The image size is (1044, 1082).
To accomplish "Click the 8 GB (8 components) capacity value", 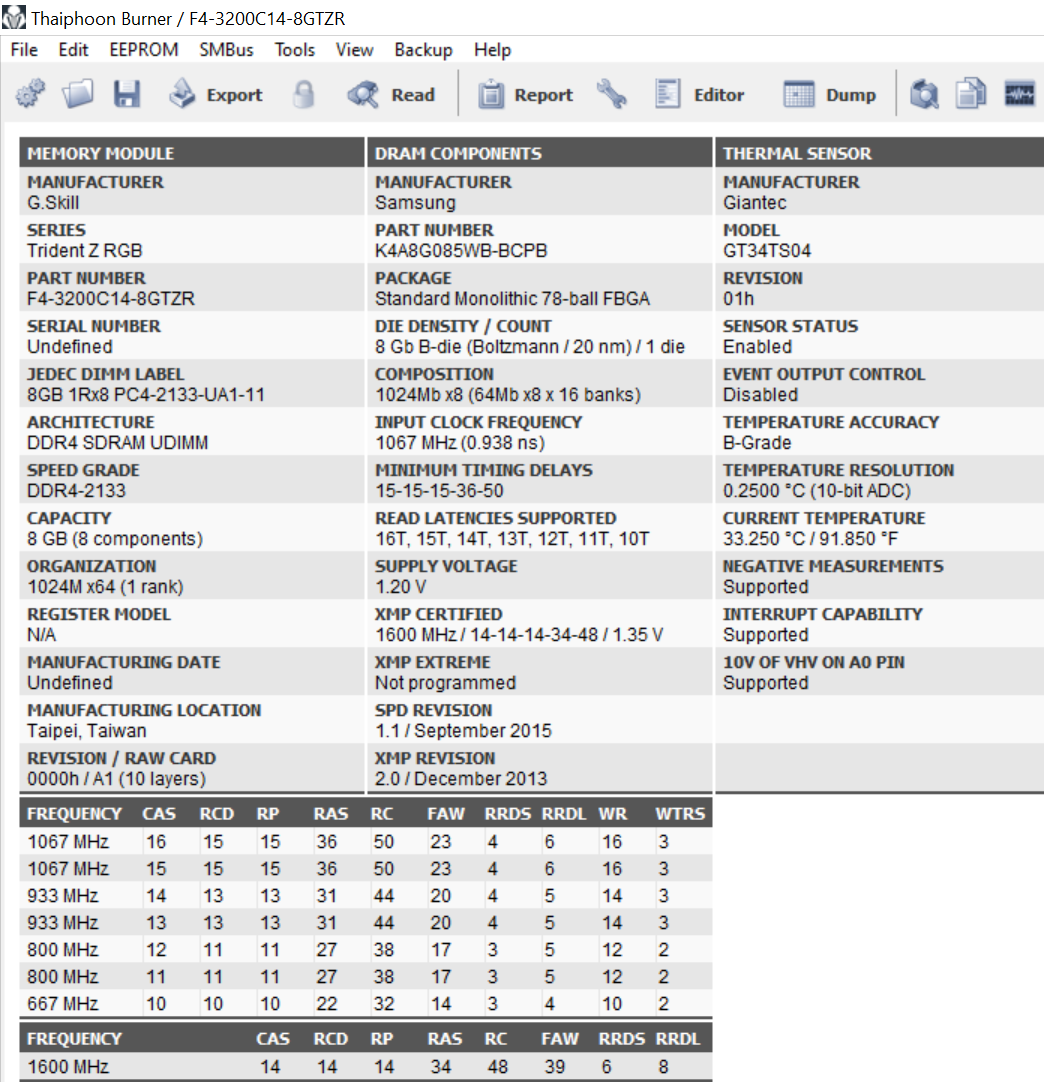I will 115,539.
